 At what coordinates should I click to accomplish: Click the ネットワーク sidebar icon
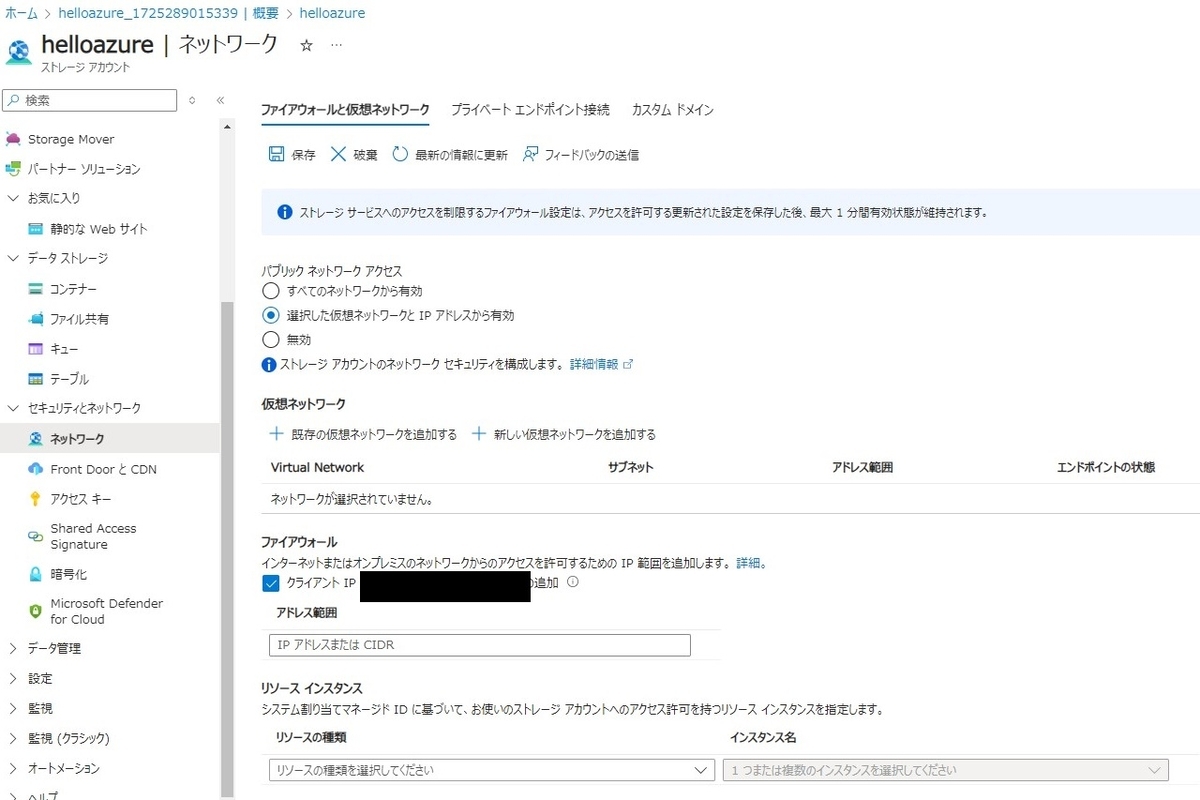click(x=36, y=439)
